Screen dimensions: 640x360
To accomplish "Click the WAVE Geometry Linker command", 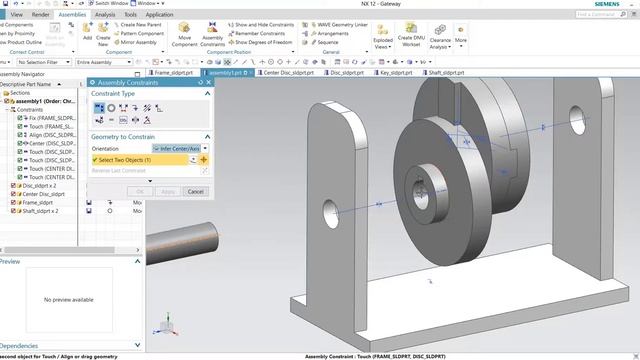I will coord(339,25).
